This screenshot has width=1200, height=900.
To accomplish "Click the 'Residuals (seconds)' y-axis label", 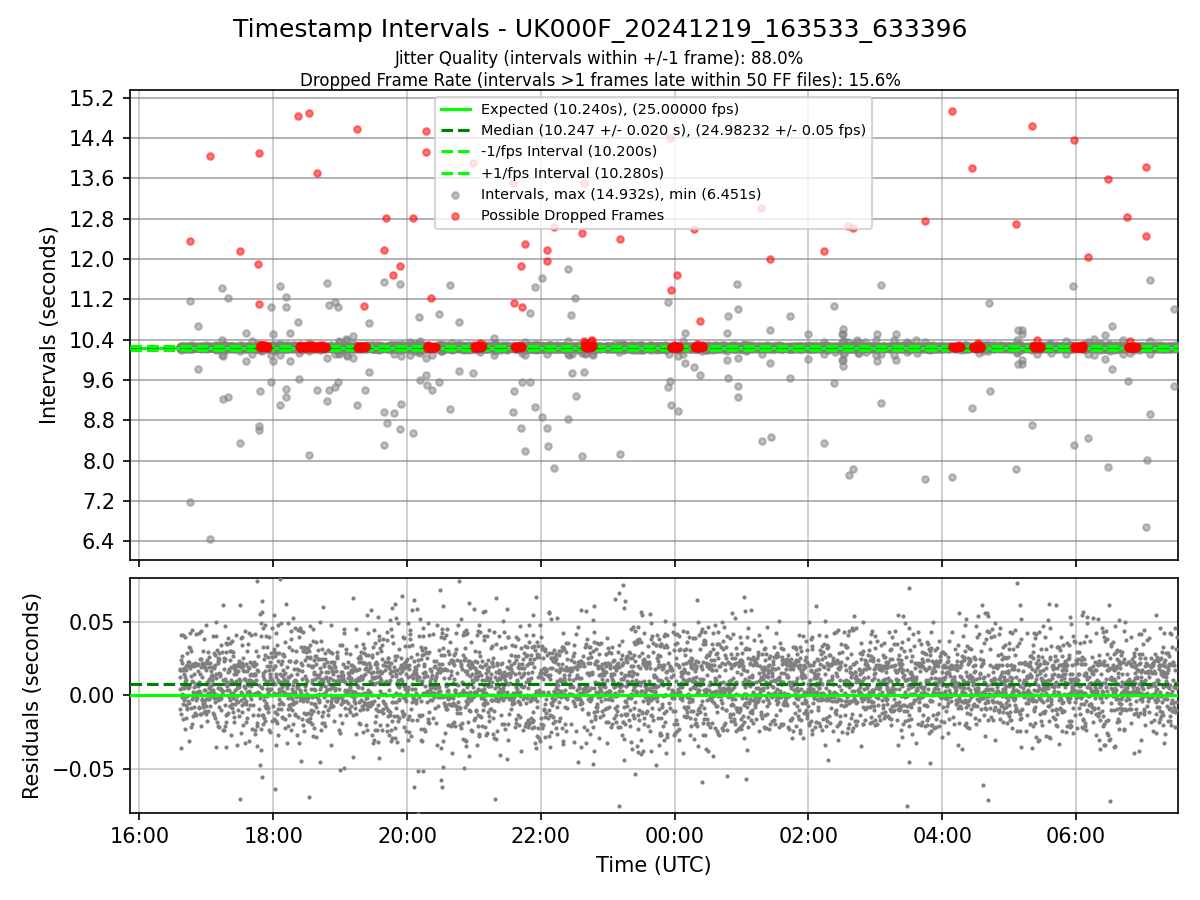I will (31, 696).
